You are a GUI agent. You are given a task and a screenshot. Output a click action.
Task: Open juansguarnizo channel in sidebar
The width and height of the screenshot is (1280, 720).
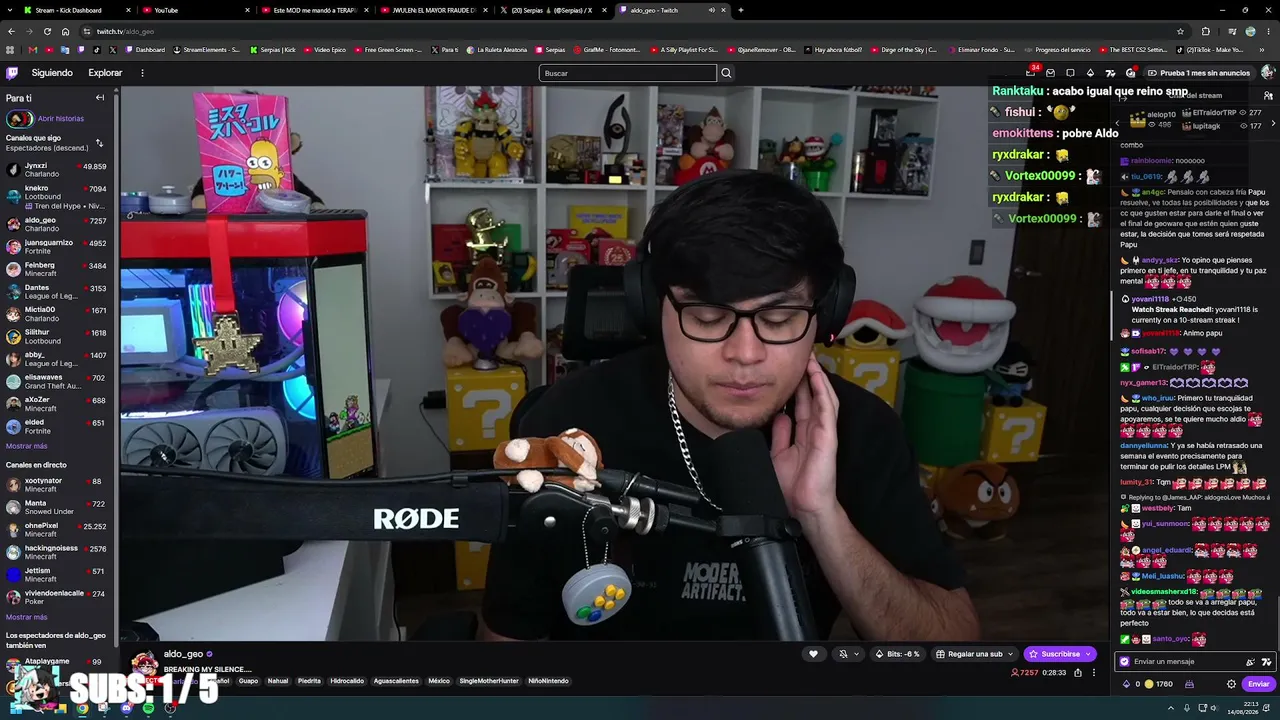[59, 246]
